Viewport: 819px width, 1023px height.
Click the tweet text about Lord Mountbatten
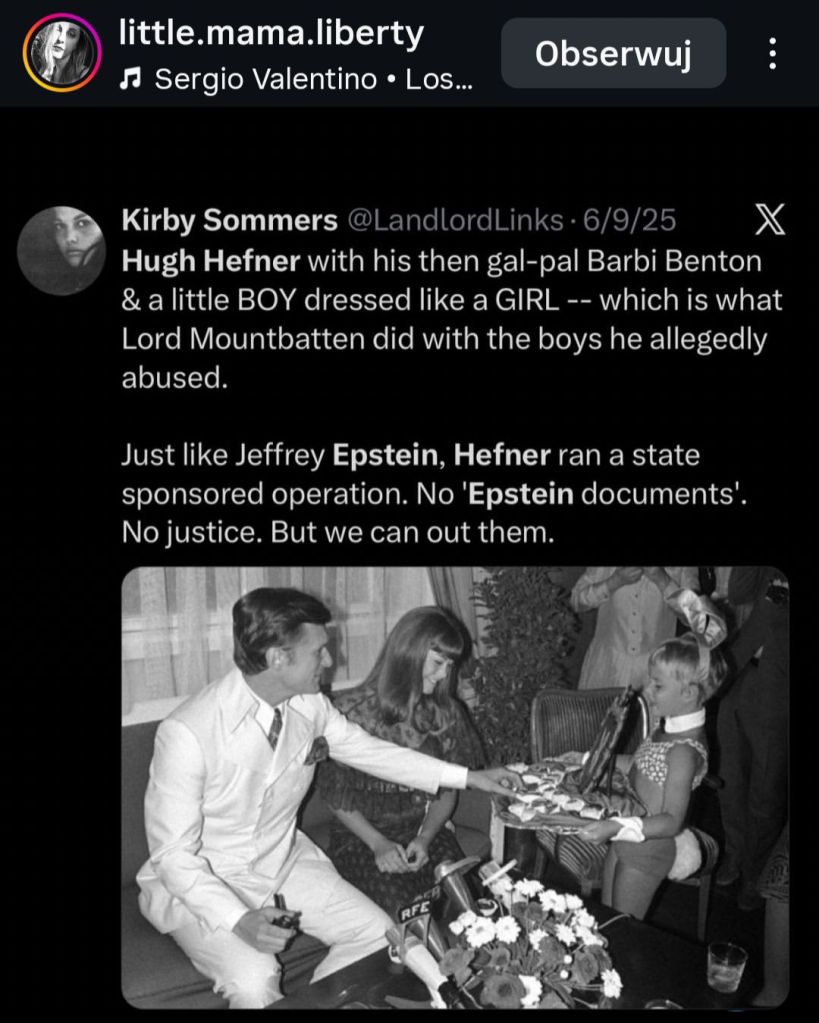(444, 339)
